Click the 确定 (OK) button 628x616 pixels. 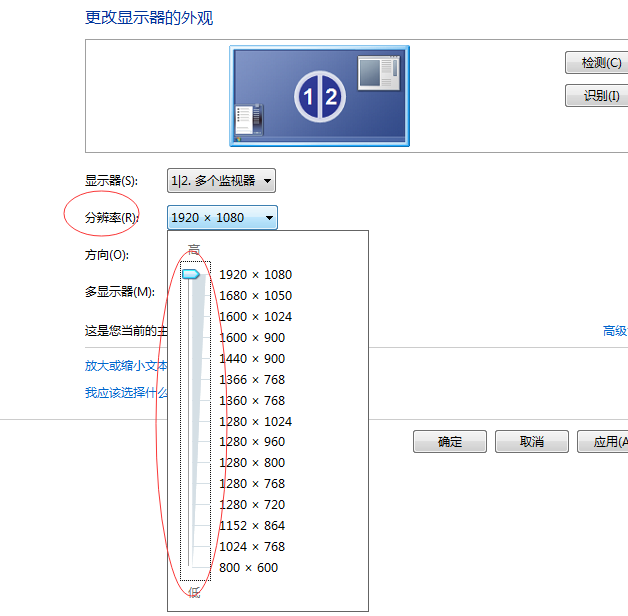(450, 442)
